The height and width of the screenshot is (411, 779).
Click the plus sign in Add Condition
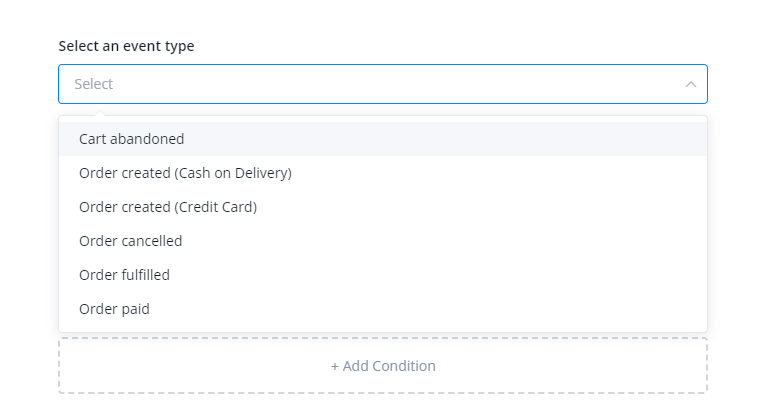[335, 366]
